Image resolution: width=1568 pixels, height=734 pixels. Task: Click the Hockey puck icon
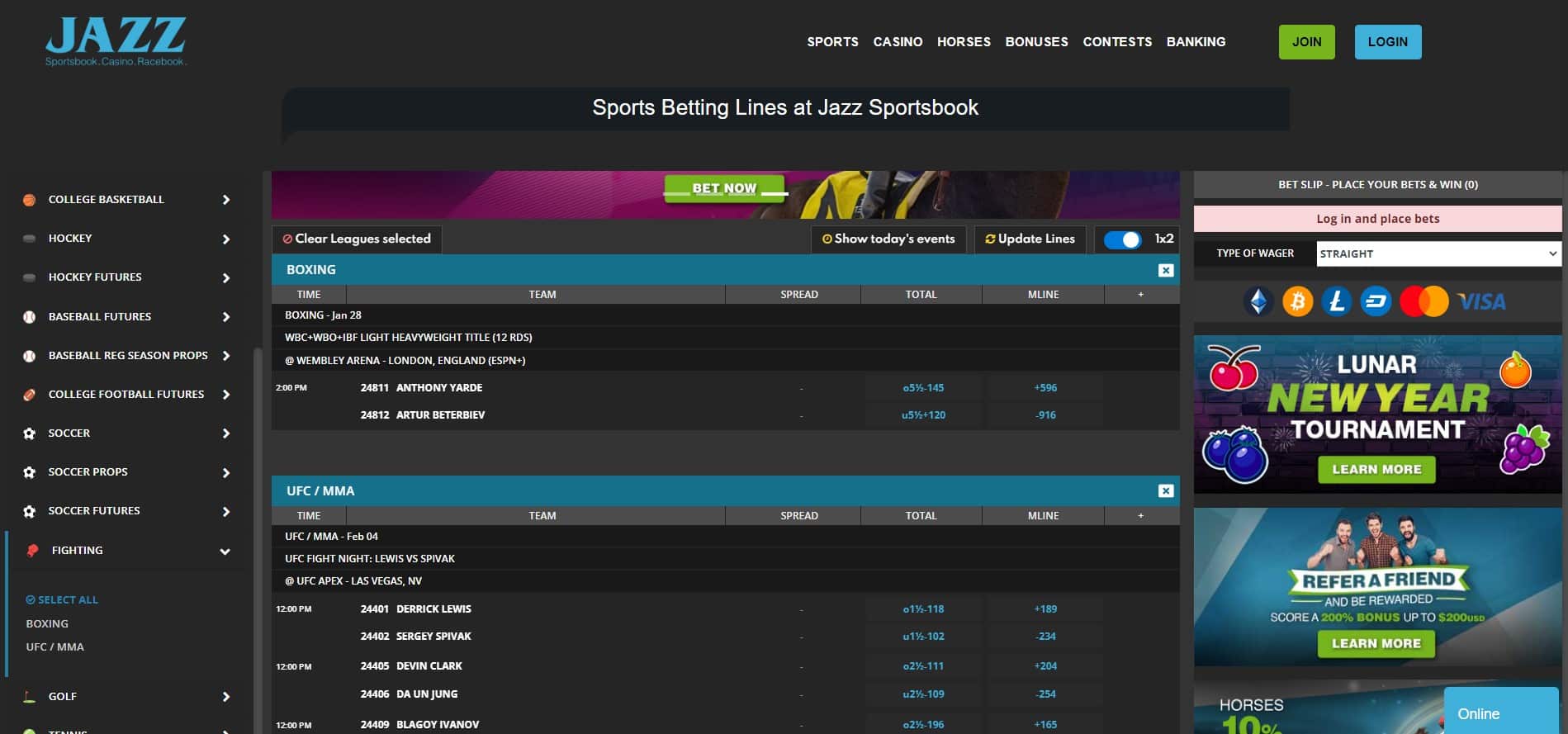point(30,239)
